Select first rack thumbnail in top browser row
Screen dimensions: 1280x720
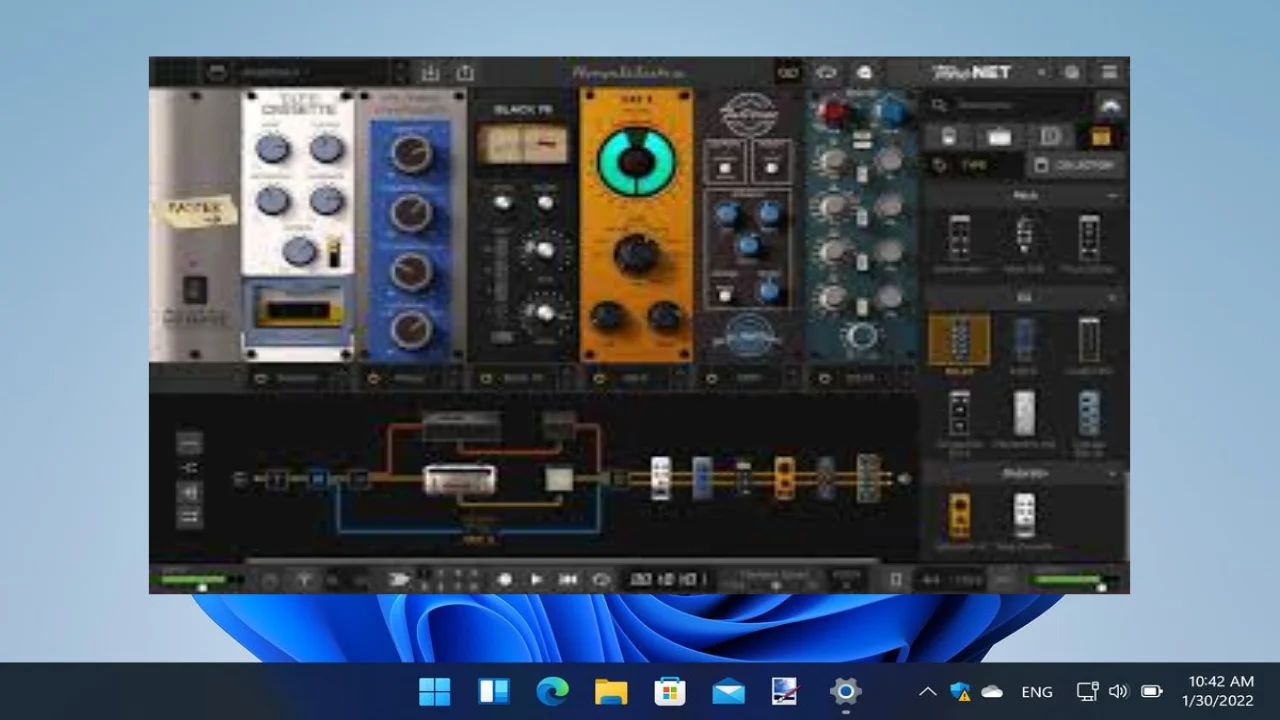[959, 240]
